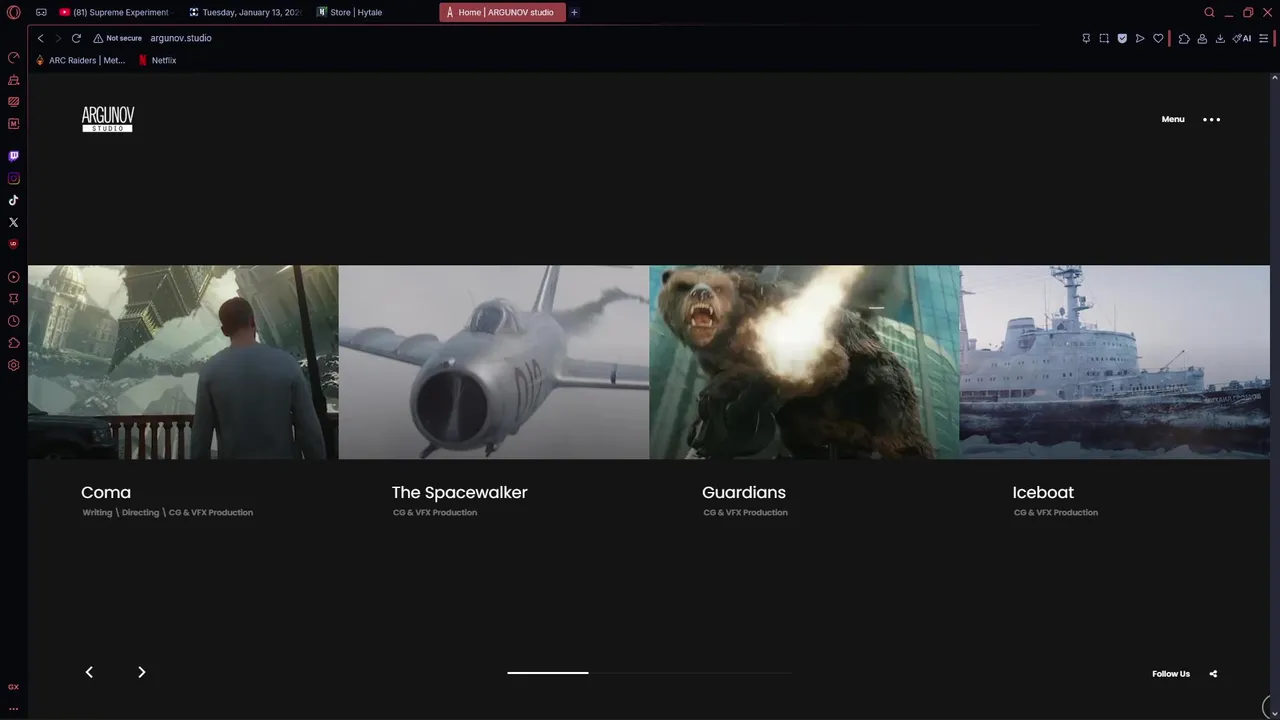Open TikTok in the sidebar
1280x720 pixels.
pyautogui.click(x=13, y=200)
